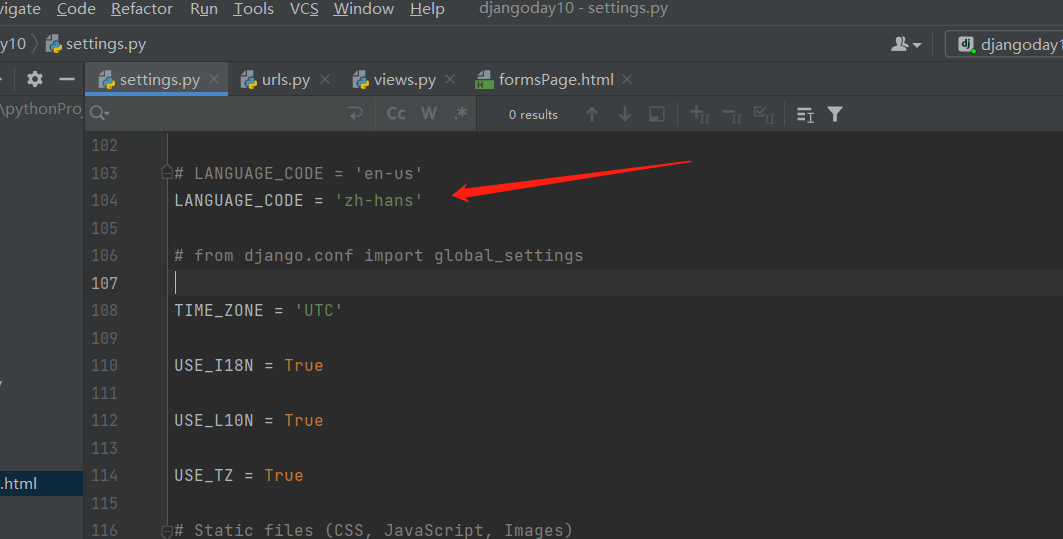Add selection for next occurrence
Screen dimensions: 1063x539
pyautogui.click(x=700, y=115)
